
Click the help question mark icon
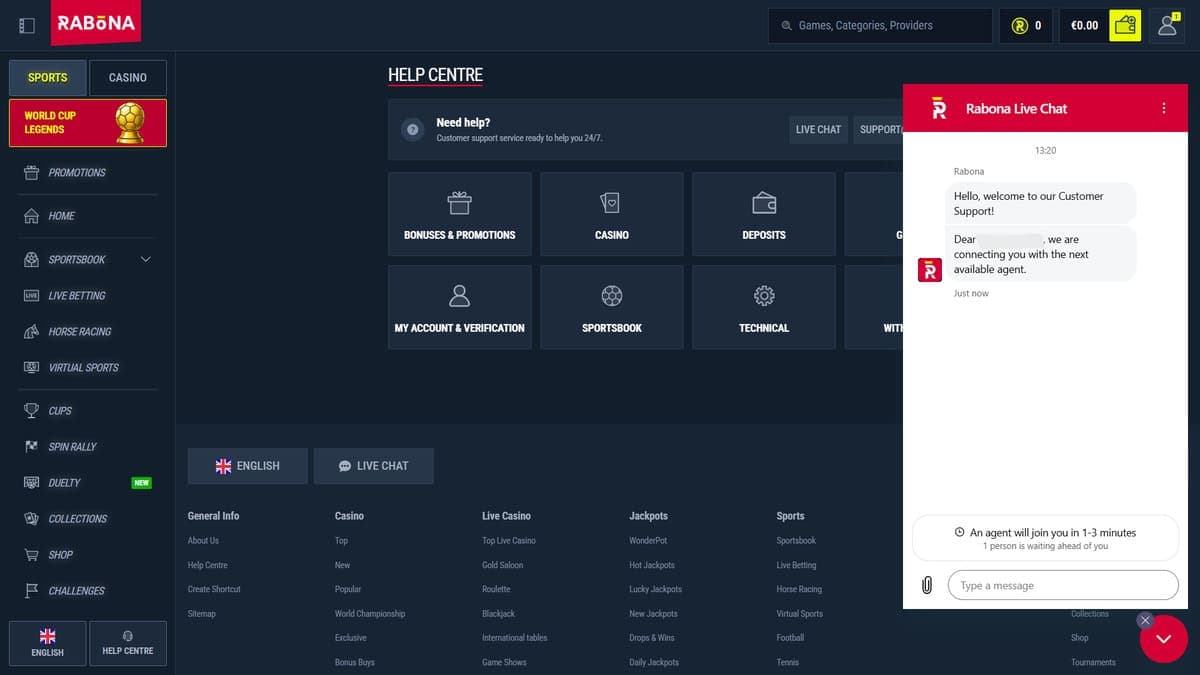412,130
